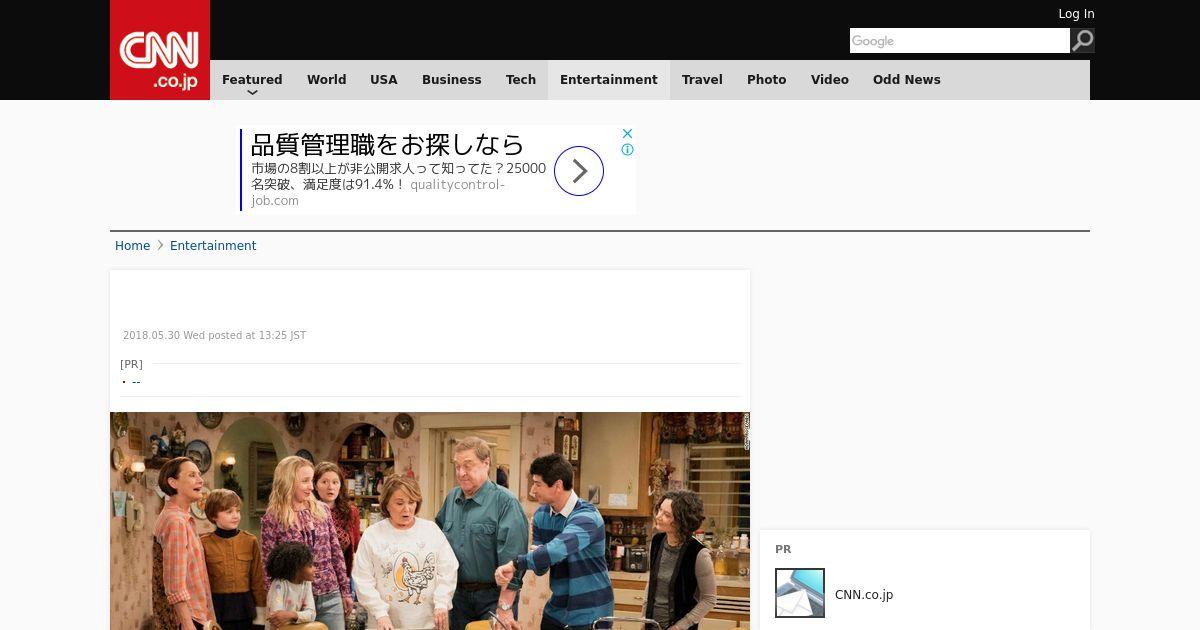Open the ad info (i) icon
Image resolution: width=1200 pixels, height=630 pixels.
[627, 150]
